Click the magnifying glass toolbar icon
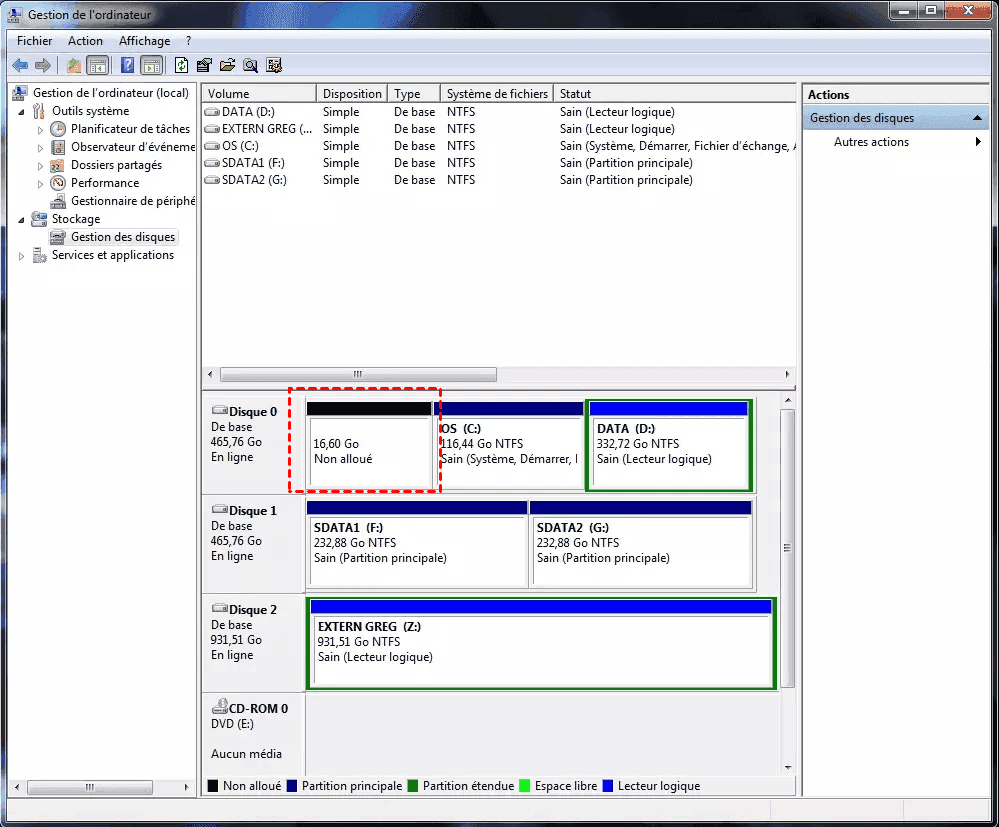999x827 pixels. (x=250, y=66)
